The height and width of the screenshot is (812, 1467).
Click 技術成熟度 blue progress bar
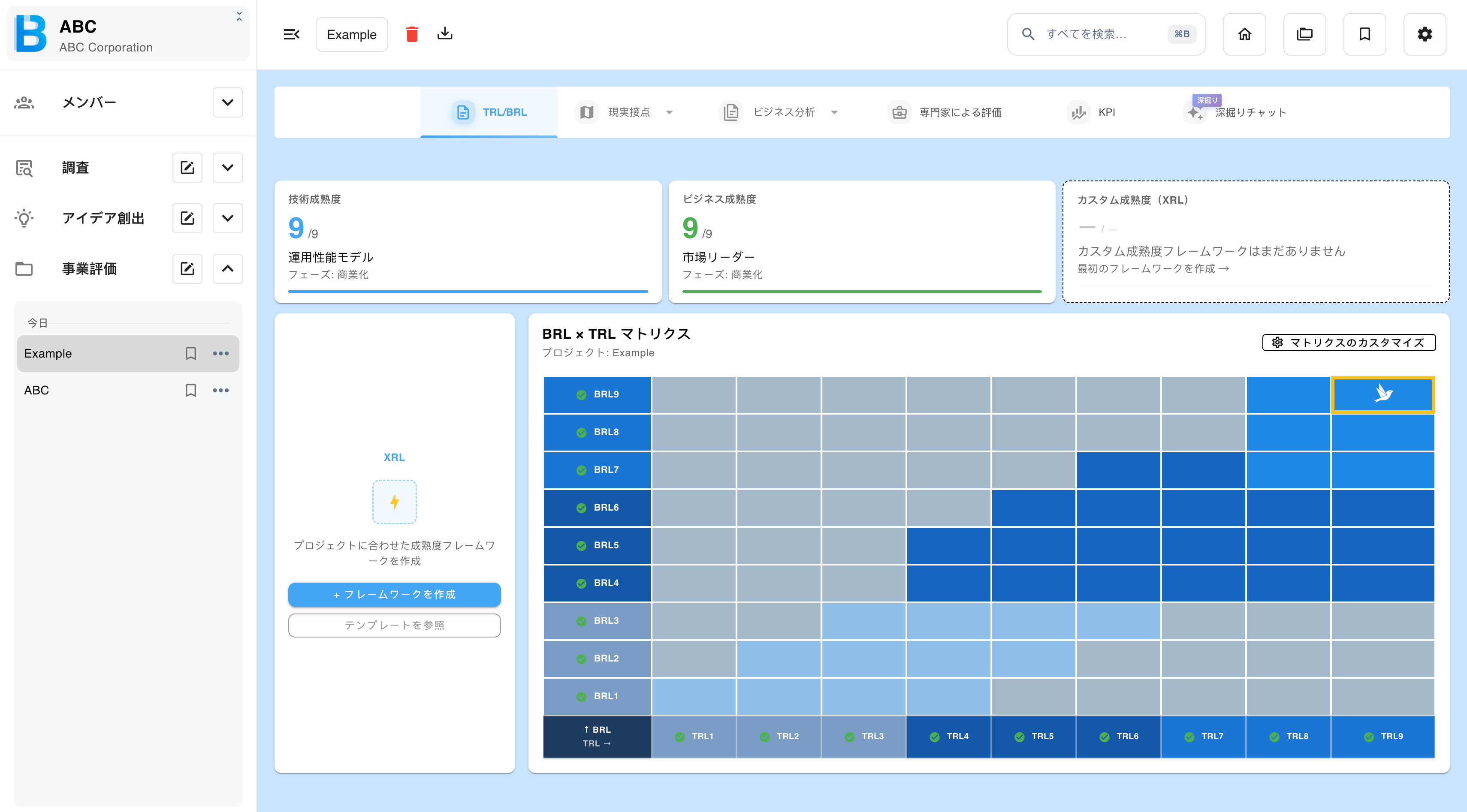(468, 292)
